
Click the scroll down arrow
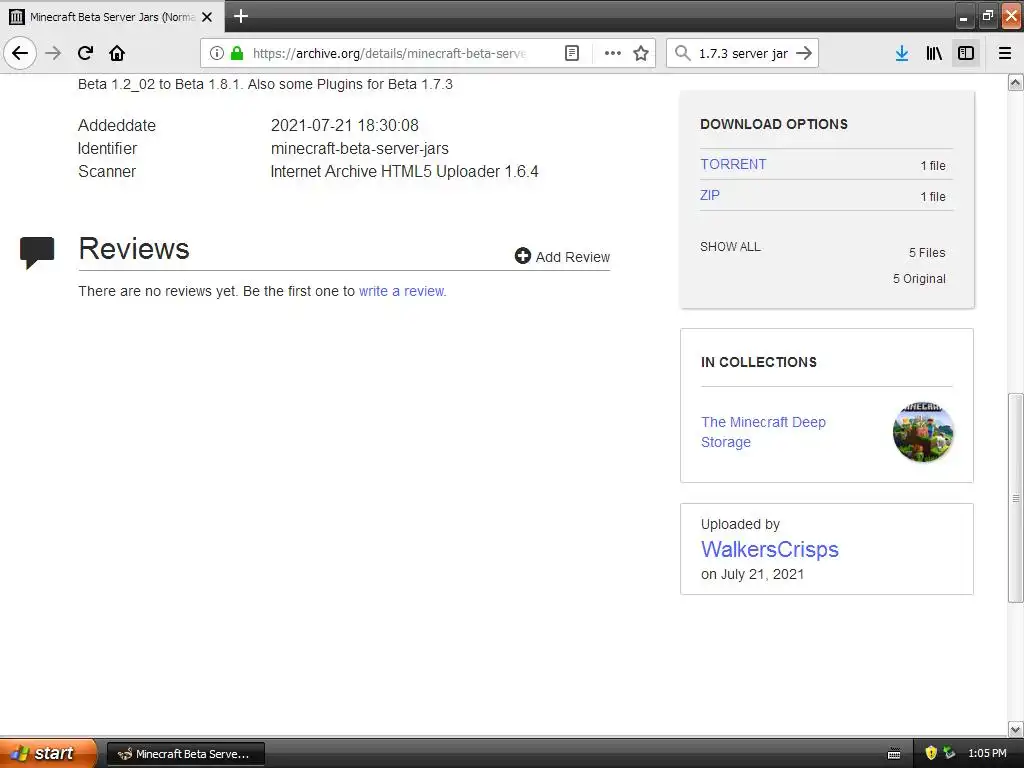pyautogui.click(x=1016, y=729)
